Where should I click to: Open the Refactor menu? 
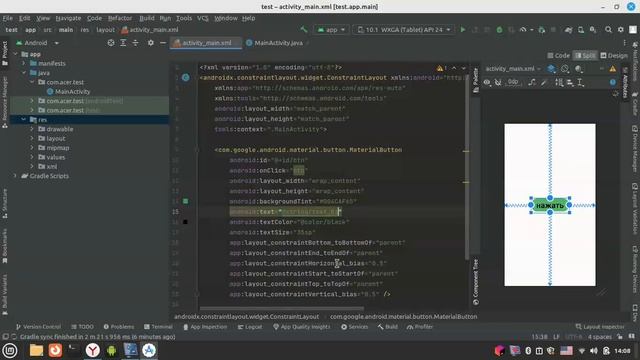(120, 18)
